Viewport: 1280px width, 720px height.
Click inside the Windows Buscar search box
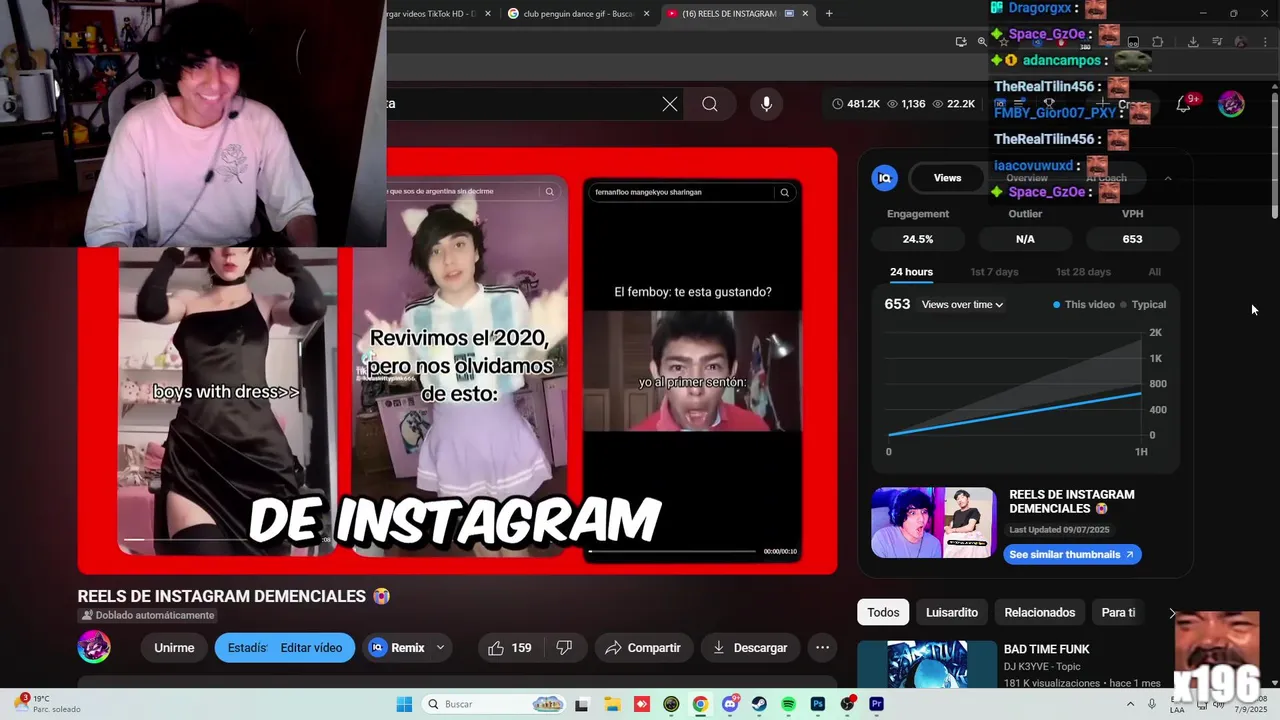(x=492, y=704)
